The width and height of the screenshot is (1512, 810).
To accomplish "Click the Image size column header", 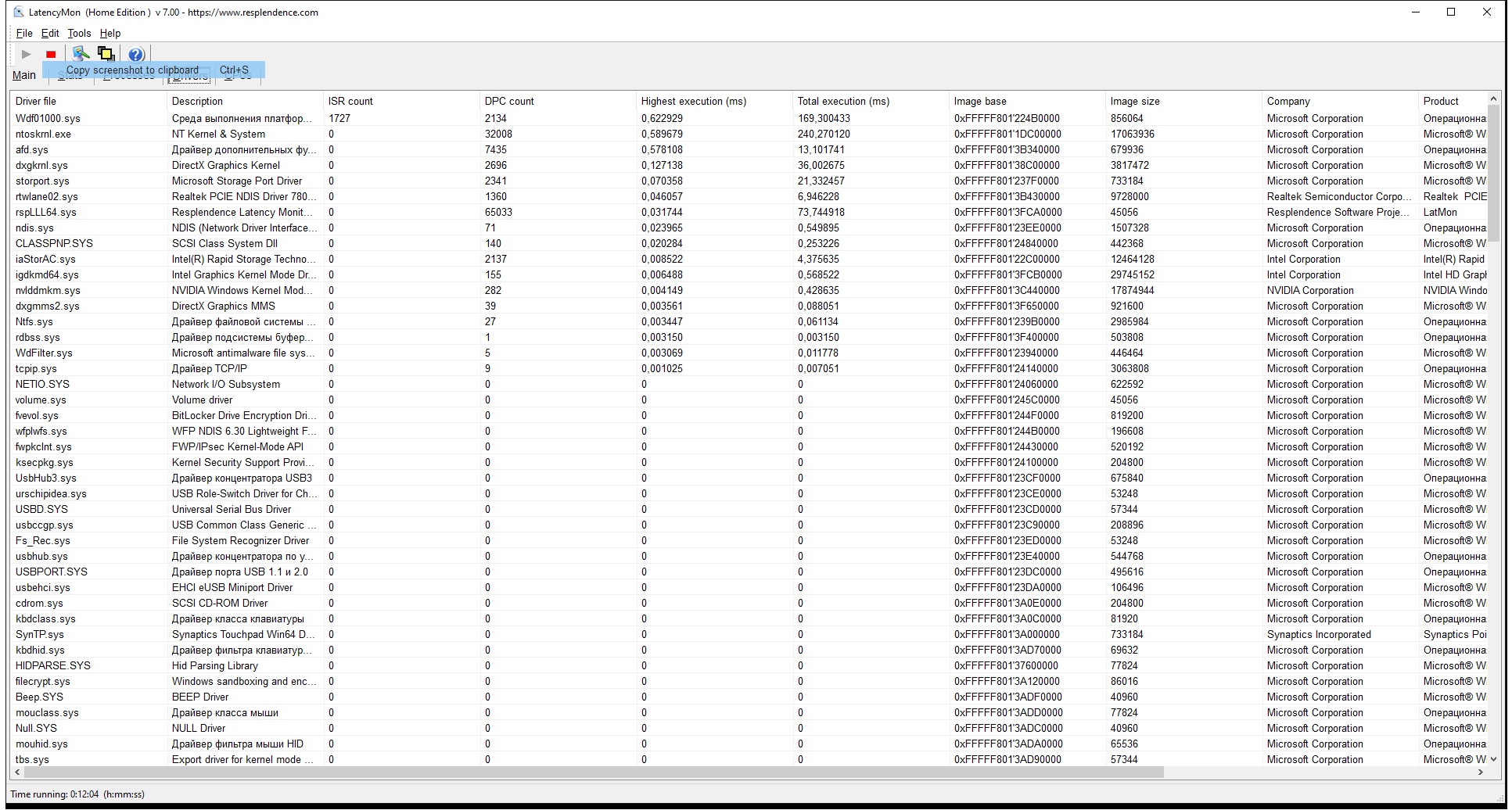I will (1183, 101).
